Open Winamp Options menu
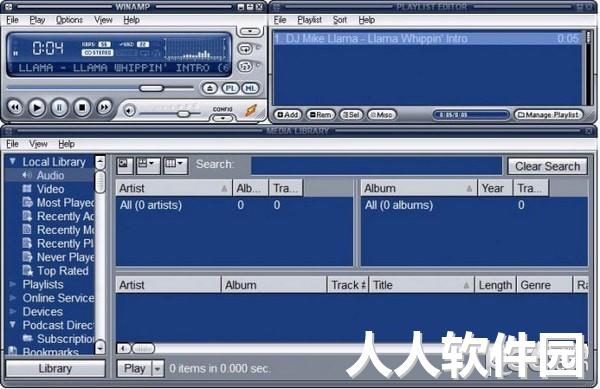Viewport: 600px width, 389px height. 69,20
